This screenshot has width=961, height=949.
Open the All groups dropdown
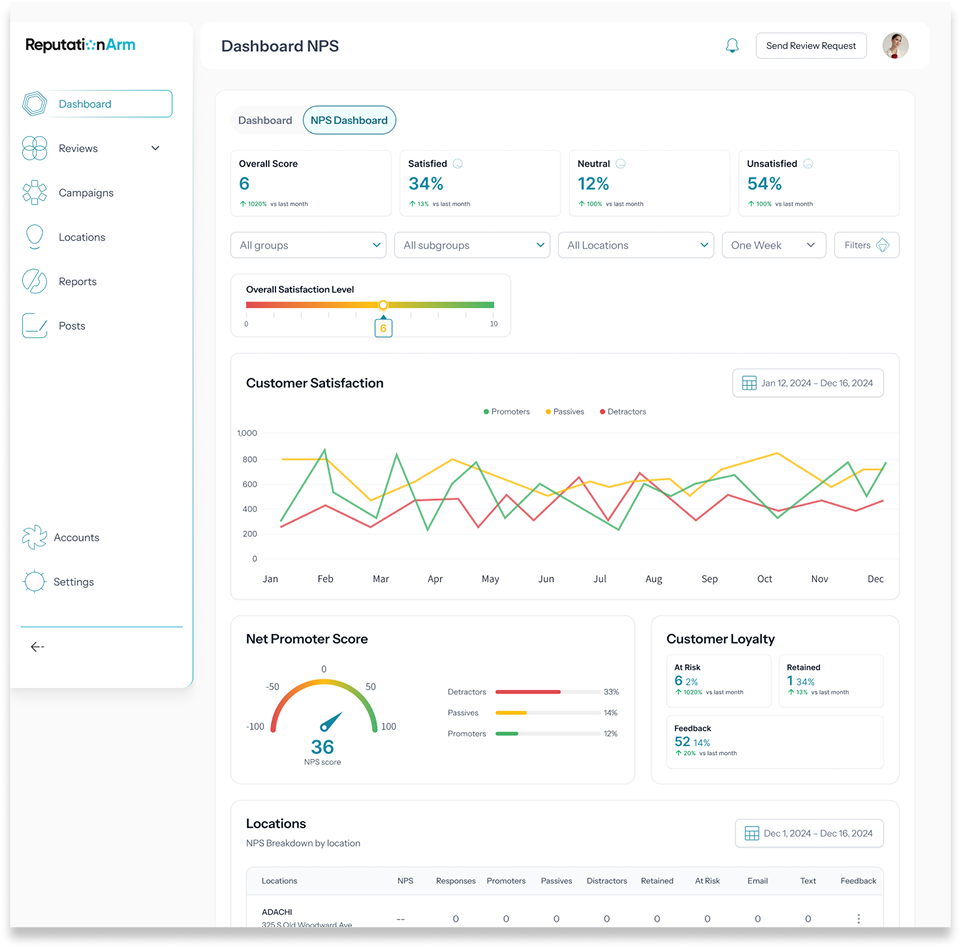click(x=308, y=245)
